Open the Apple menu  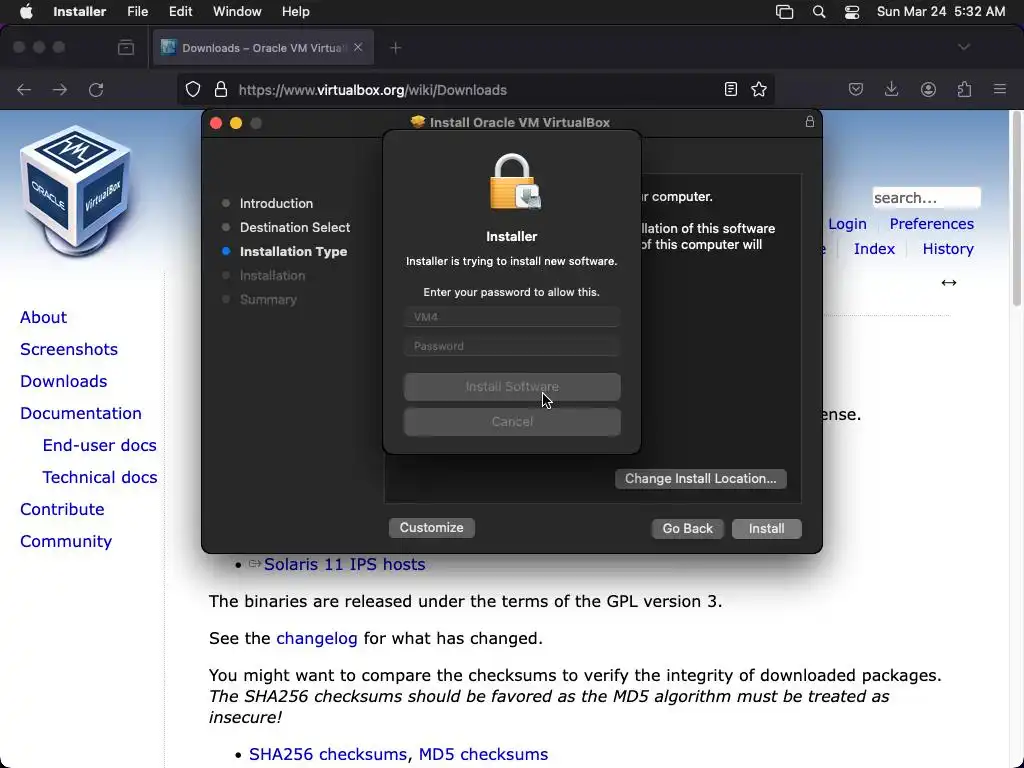25,12
